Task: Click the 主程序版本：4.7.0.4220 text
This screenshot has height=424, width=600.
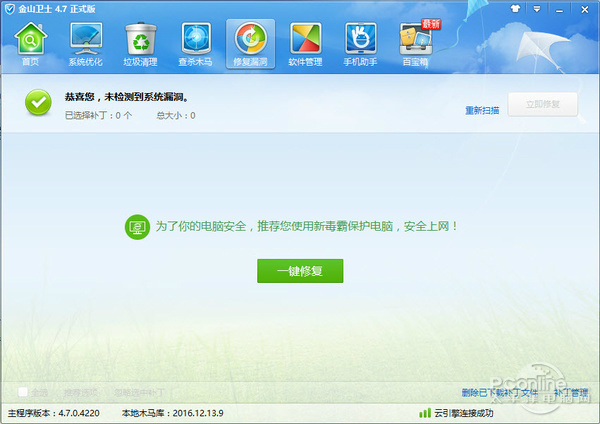Action: pos(54,413)
